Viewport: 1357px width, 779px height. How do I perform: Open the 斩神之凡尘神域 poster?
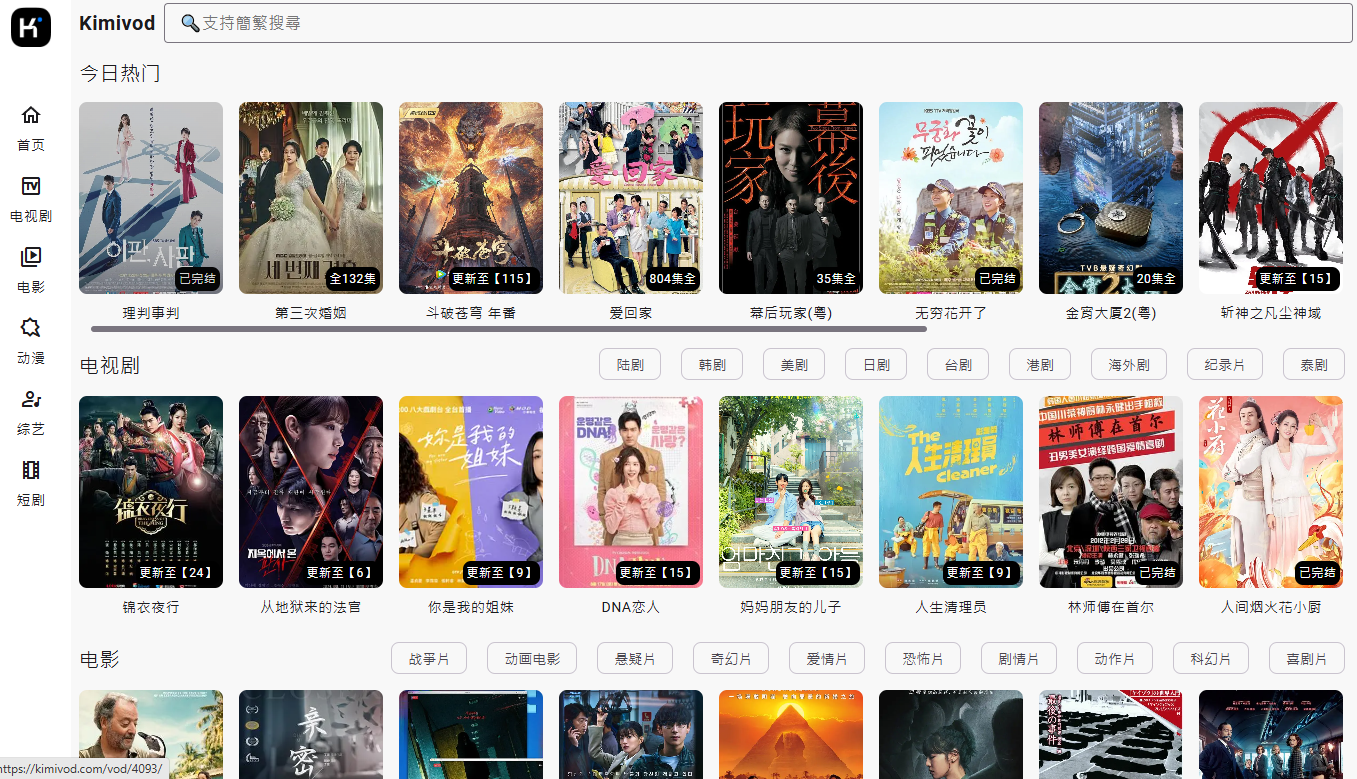click(x=1271, y=198)
